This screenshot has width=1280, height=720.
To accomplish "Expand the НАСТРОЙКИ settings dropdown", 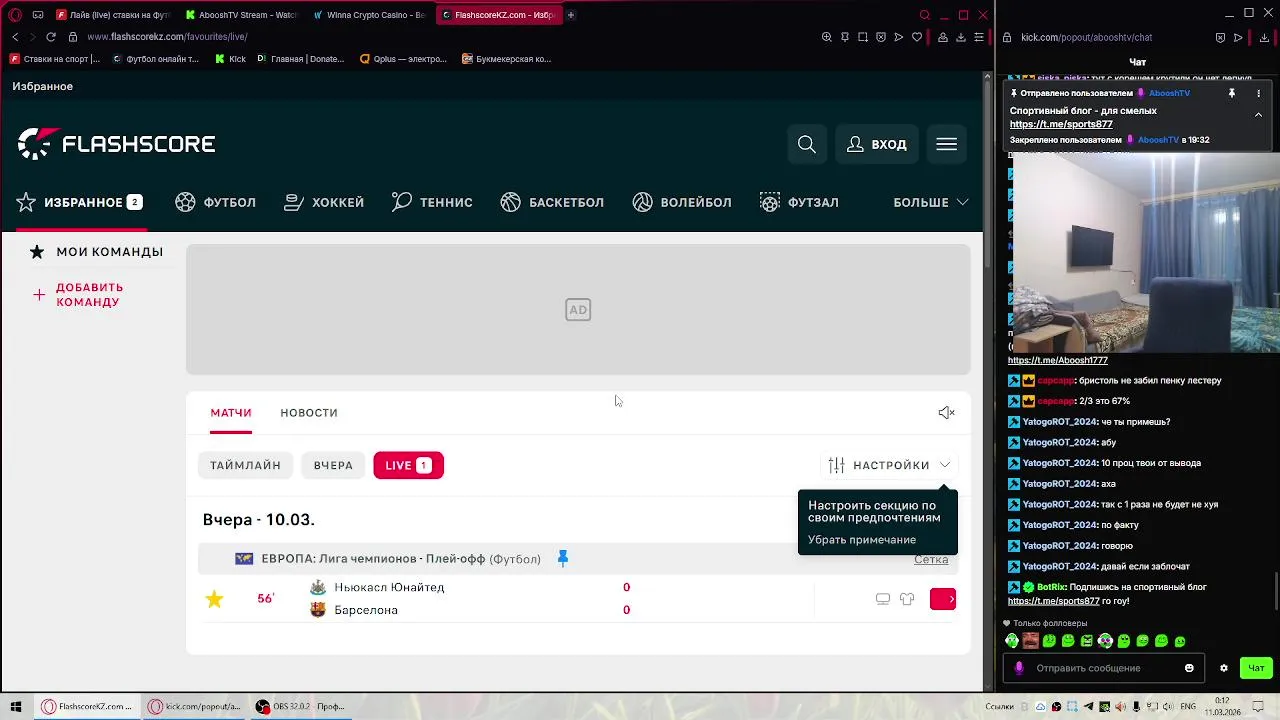I will click(x=890, y=465).
